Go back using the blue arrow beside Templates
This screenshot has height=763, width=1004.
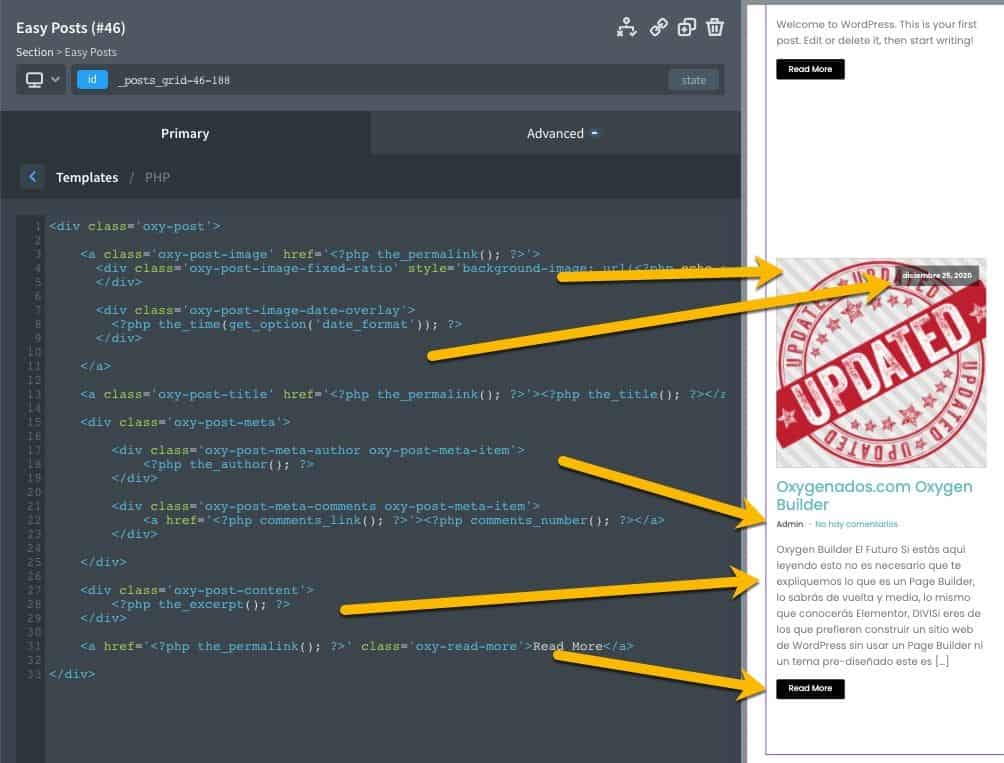pyautogui.click(x=32, y=177)
